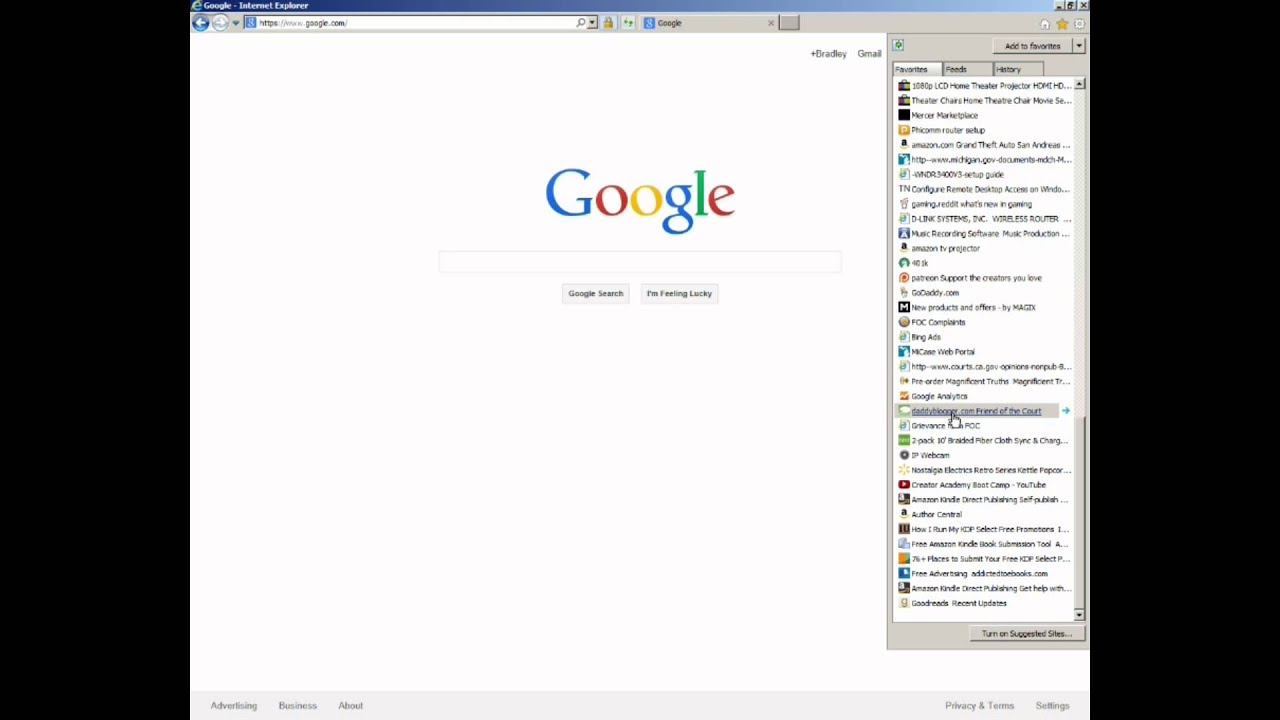Click the Google Search button

click(x=596, y=293)
